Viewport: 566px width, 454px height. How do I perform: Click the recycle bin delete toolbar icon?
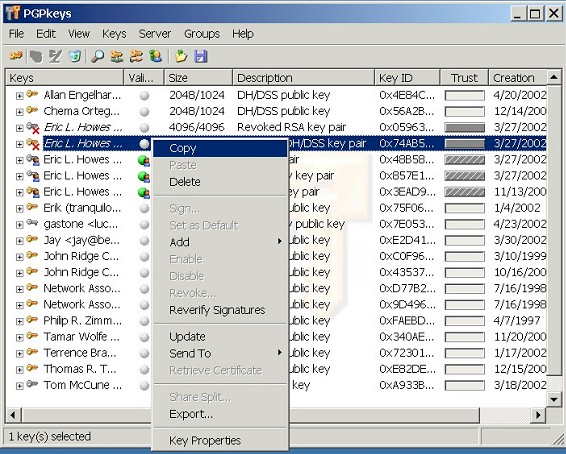click(74, 56)
